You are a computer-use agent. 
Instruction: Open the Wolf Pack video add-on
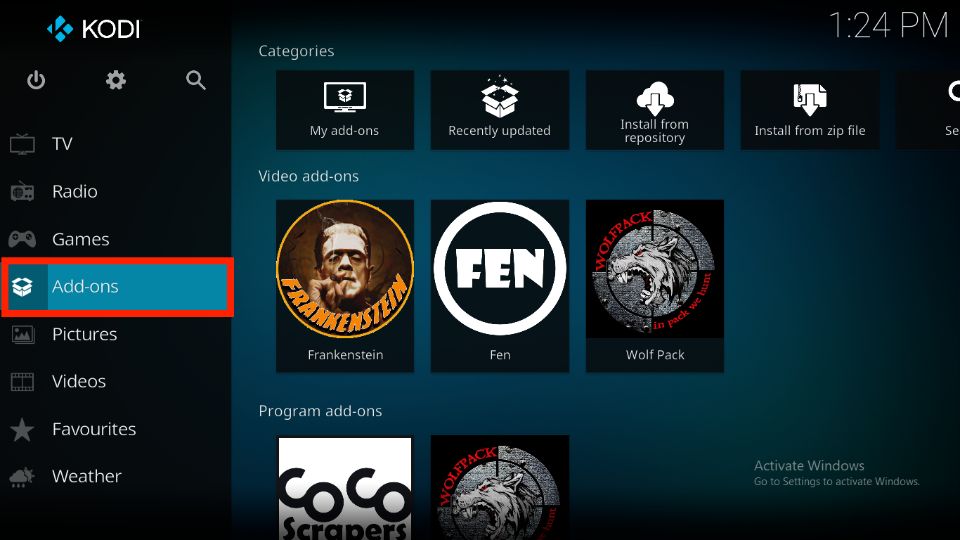coord(654,286)
